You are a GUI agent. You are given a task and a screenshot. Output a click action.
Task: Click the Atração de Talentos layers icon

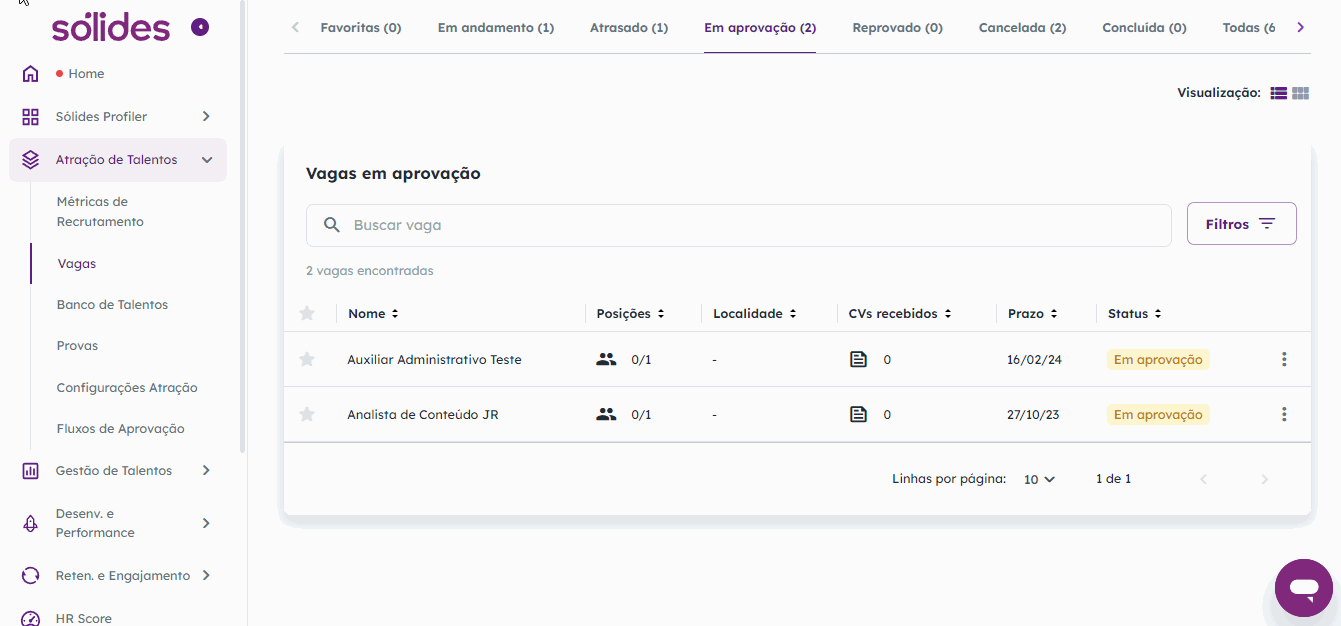click(x=31, y=160)
